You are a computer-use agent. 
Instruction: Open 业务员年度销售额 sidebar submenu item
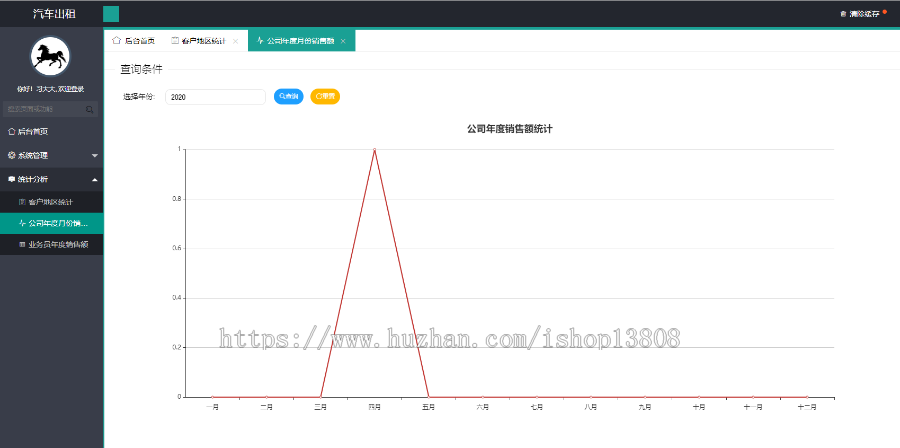pos(52,244)
